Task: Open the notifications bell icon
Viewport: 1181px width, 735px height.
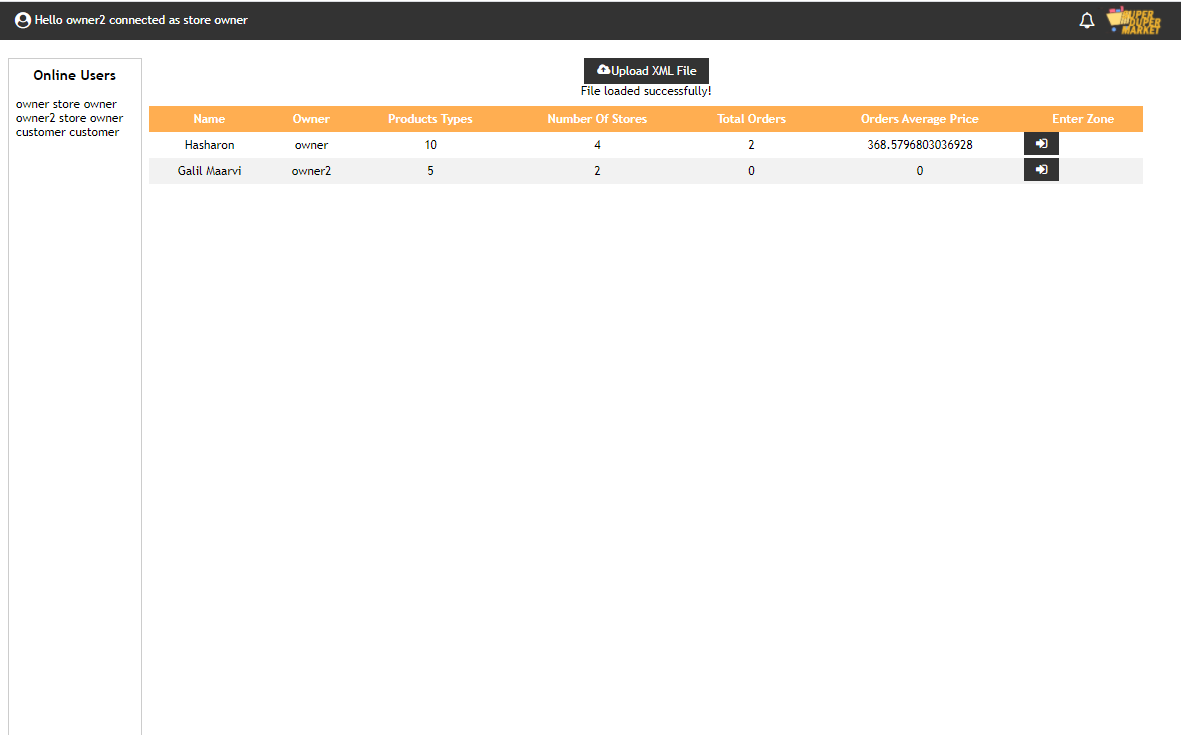Action: 1086,20
